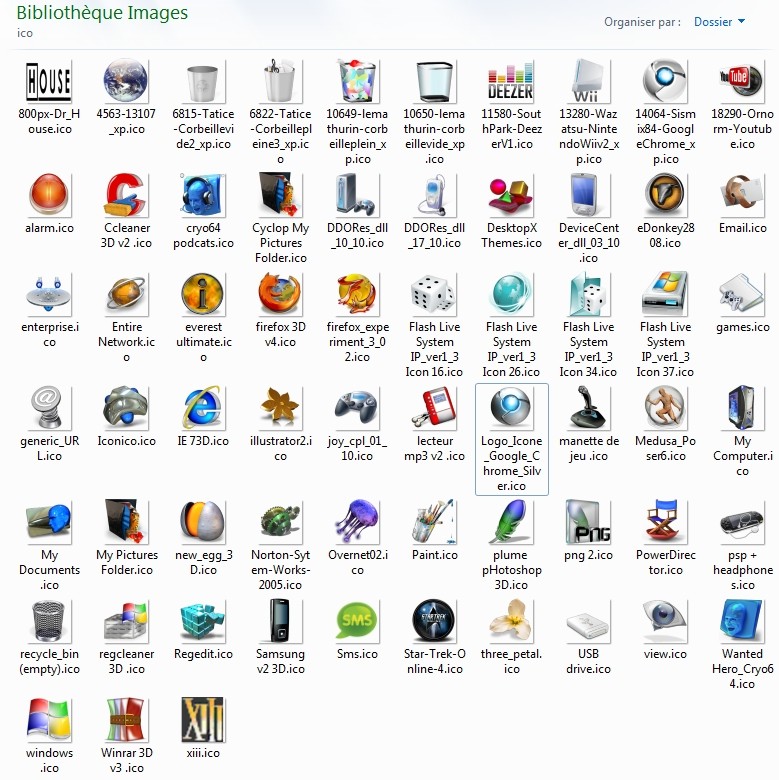Click the file name 'DDORes_dll_17_10.ico'
The image size is (779, 780).
point(434,235)
